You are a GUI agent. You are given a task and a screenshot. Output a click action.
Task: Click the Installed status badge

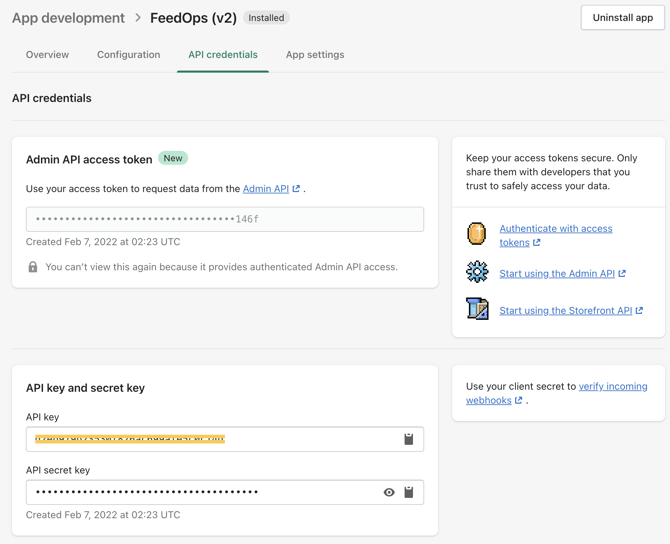coord(266,18)
